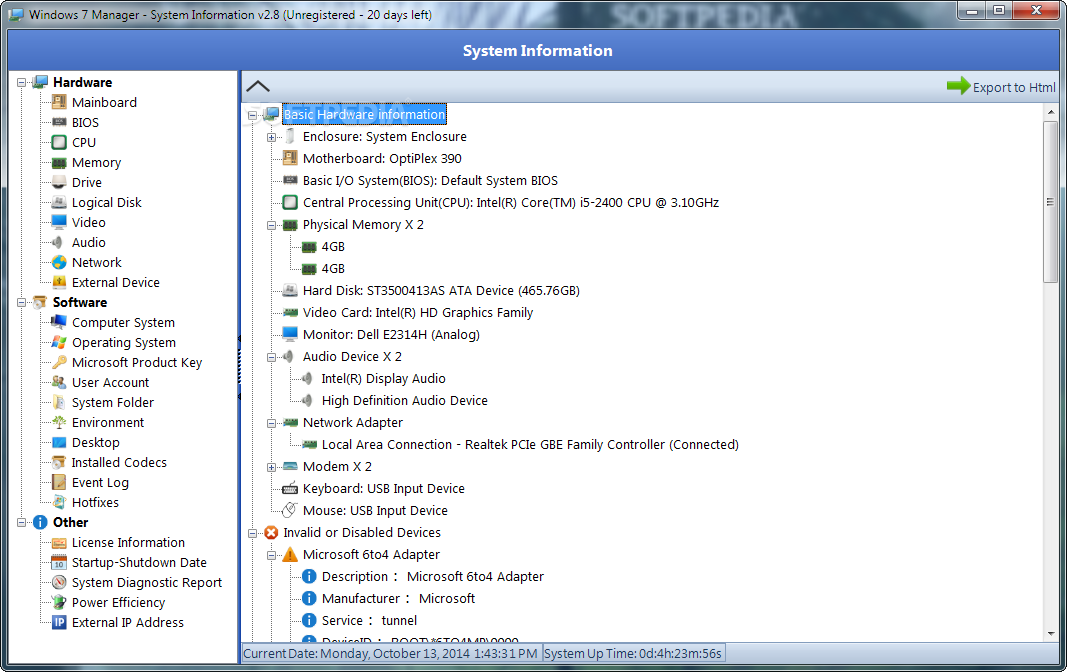
Task: Click the scrollbar up arrow
Action: 1051,111
